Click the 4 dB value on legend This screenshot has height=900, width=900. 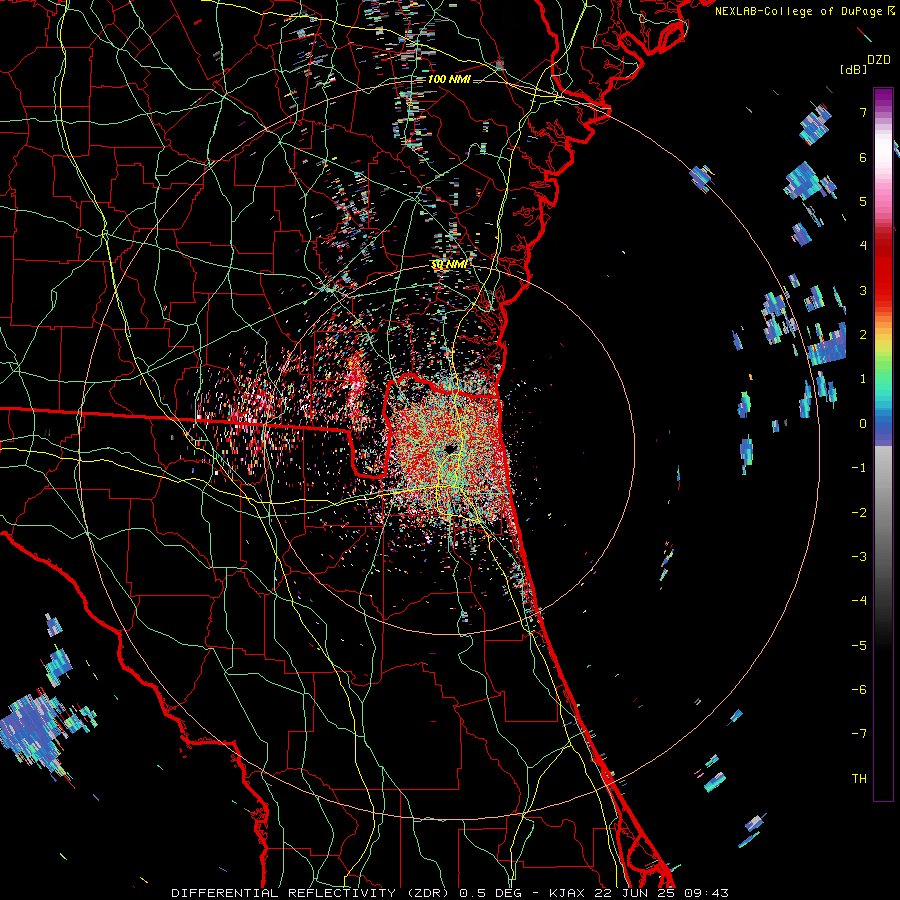tap(863, 246)
